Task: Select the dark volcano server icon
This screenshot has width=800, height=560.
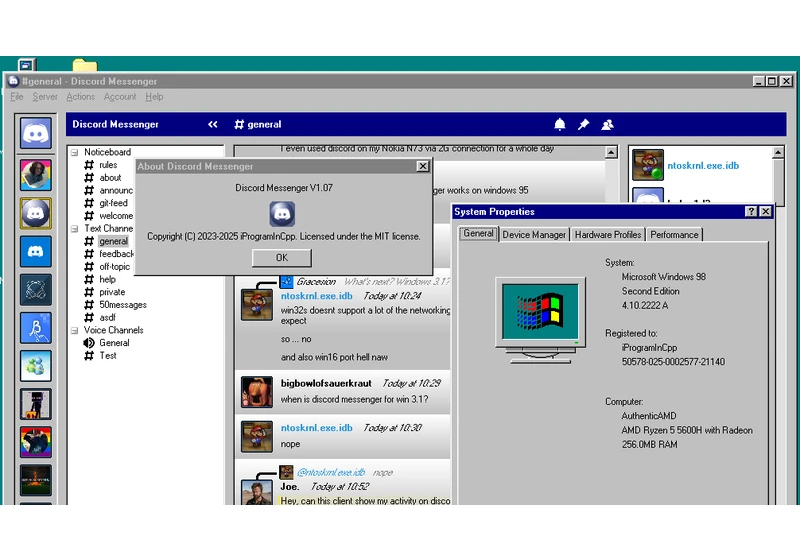Action: (36, 480)
